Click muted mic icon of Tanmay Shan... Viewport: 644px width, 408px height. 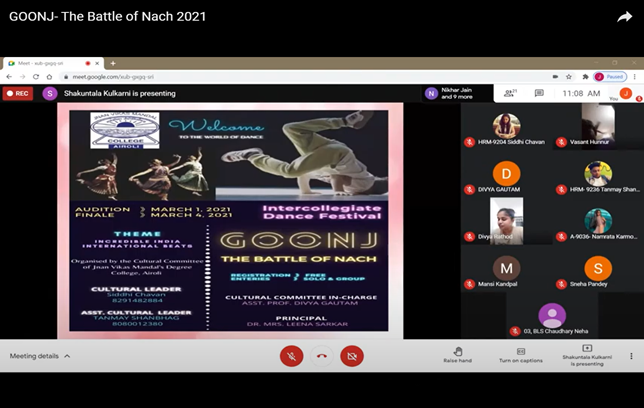pyautogui.click(x=561, y=189)
